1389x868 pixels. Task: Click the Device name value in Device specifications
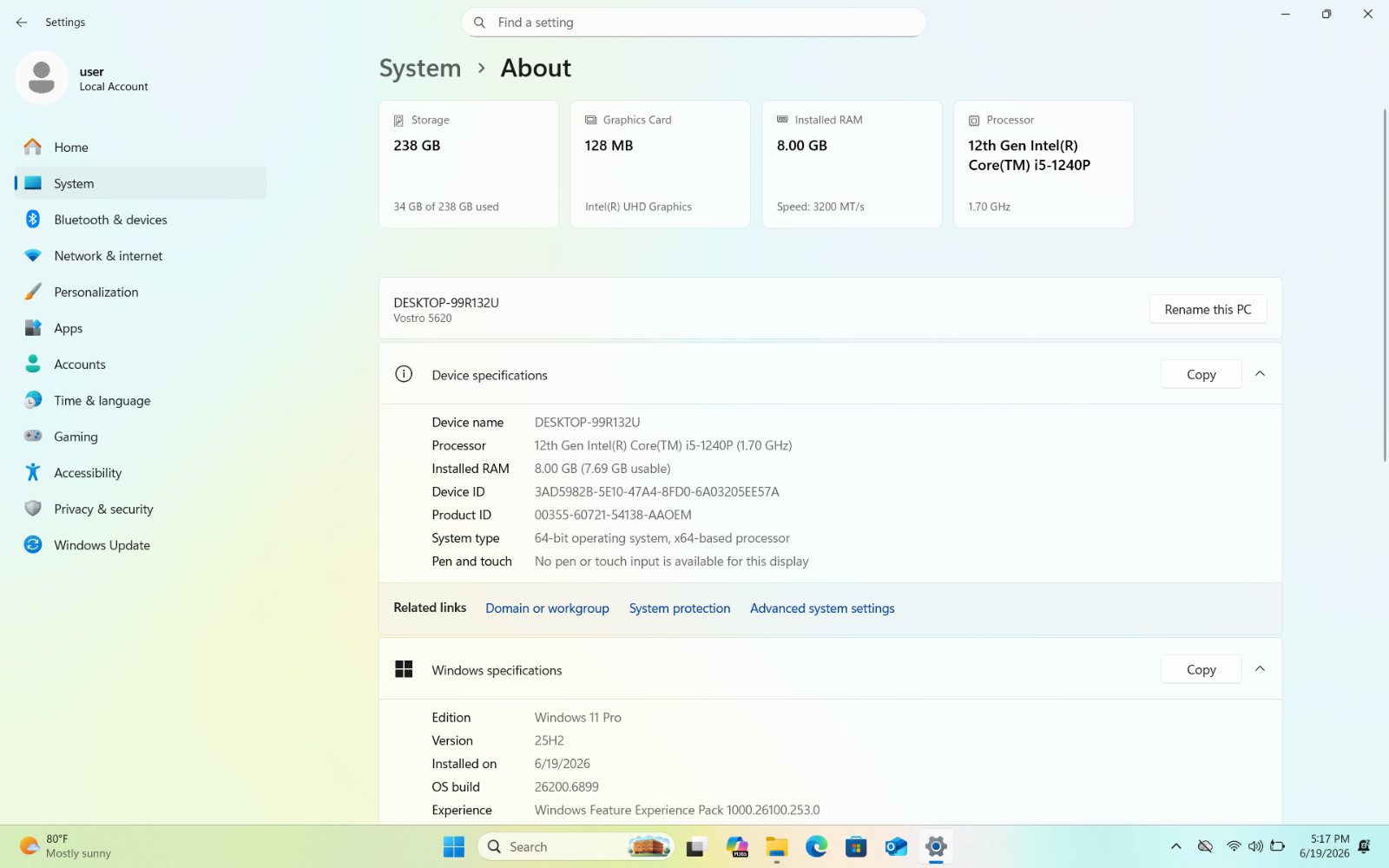pyautogui.click(x=588, y=423)
